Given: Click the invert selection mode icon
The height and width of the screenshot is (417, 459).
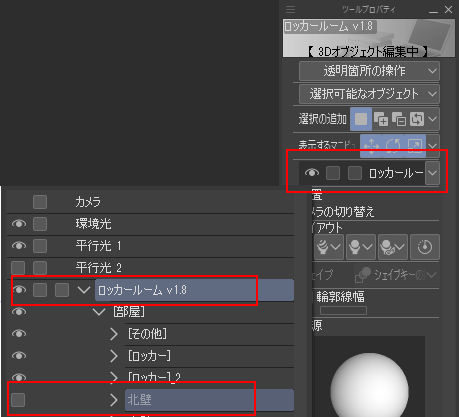Looking at the screenshot, I should [x=417, y=119].
